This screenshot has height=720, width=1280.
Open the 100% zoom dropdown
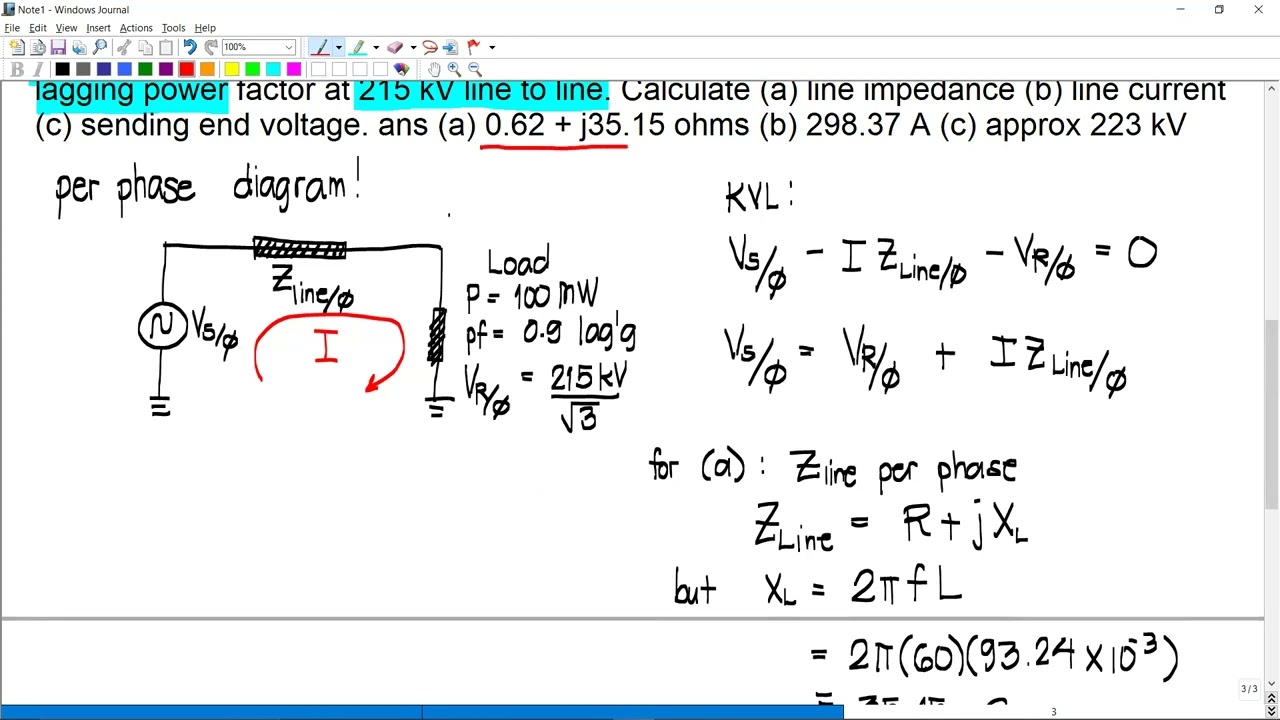pyautogui.click(x=289, y=47)
